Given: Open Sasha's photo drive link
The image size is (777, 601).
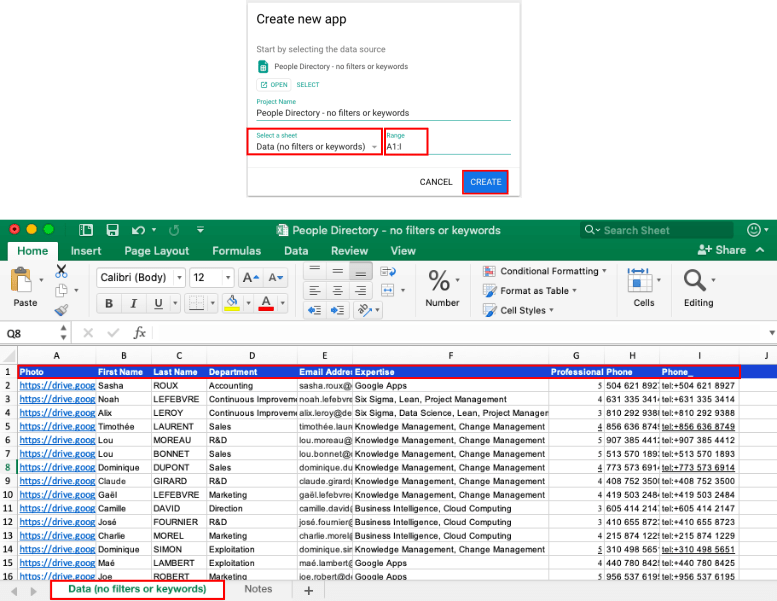Looking at the screenshot, I should (x=57, y=385).
